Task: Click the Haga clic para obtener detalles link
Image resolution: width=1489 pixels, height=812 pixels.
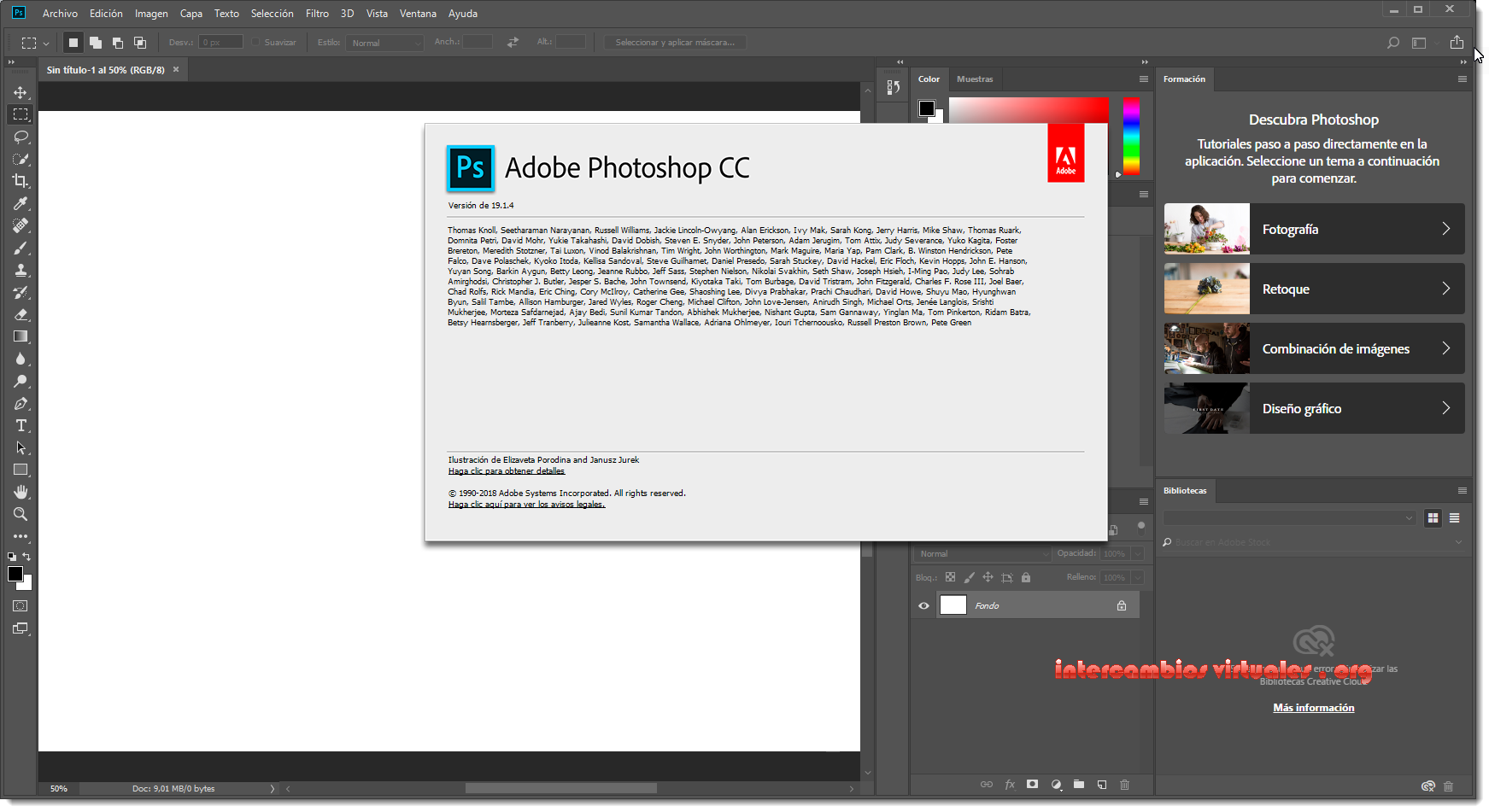Action: (x=507, y=471)
